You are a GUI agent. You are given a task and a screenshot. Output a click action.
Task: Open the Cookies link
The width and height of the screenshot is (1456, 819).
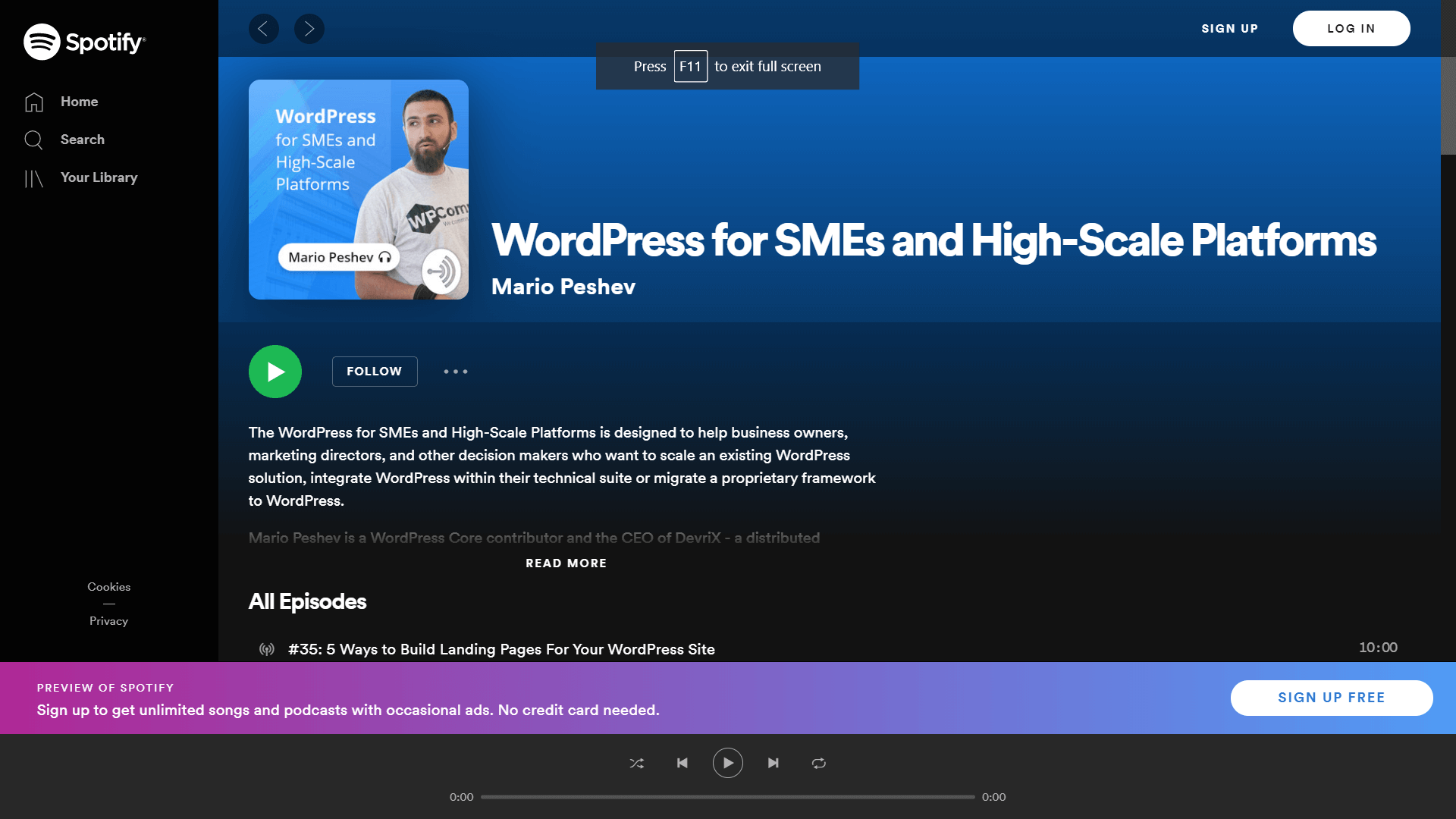click(x=108, y=587)
